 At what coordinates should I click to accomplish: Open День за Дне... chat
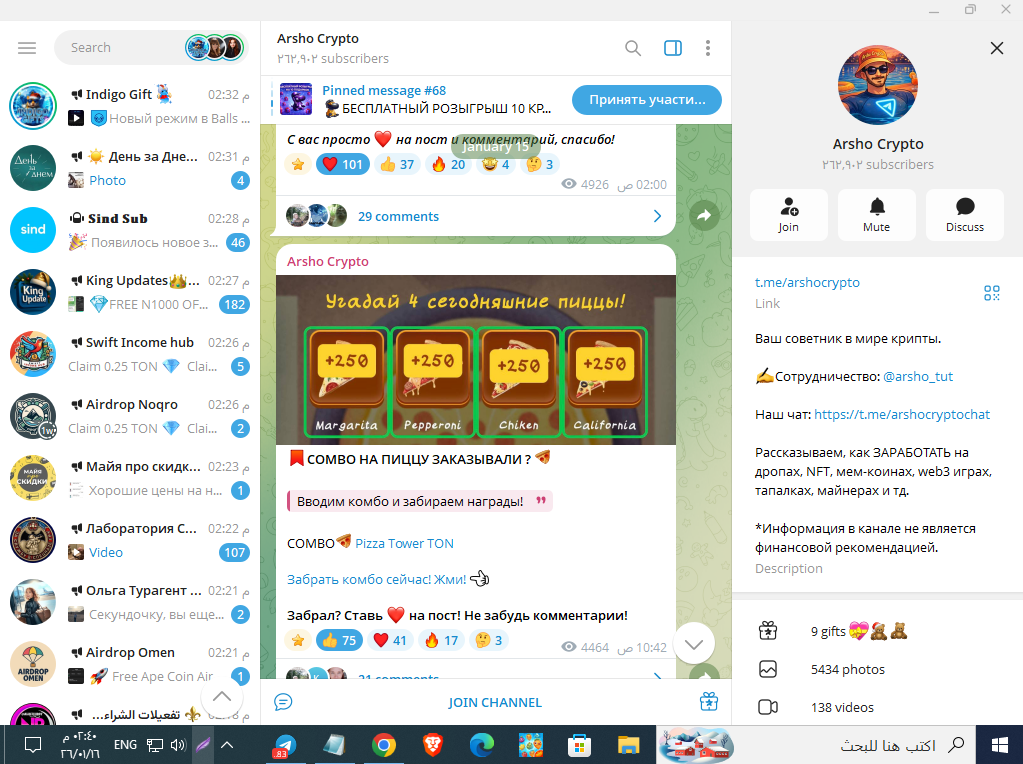coord(130,168)
